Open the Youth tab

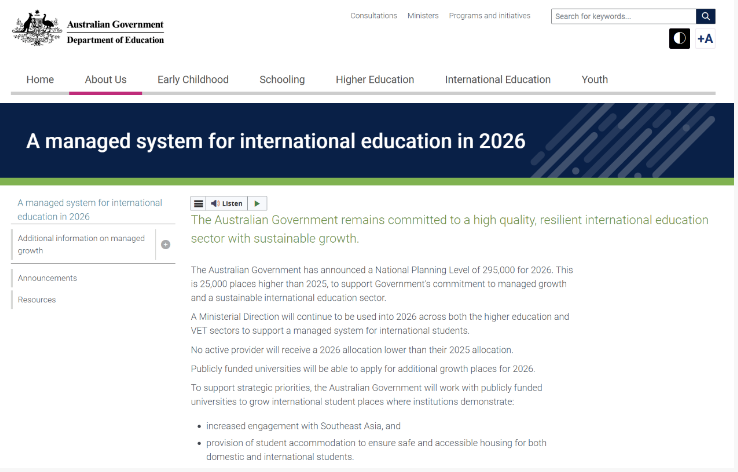point(594,80)
